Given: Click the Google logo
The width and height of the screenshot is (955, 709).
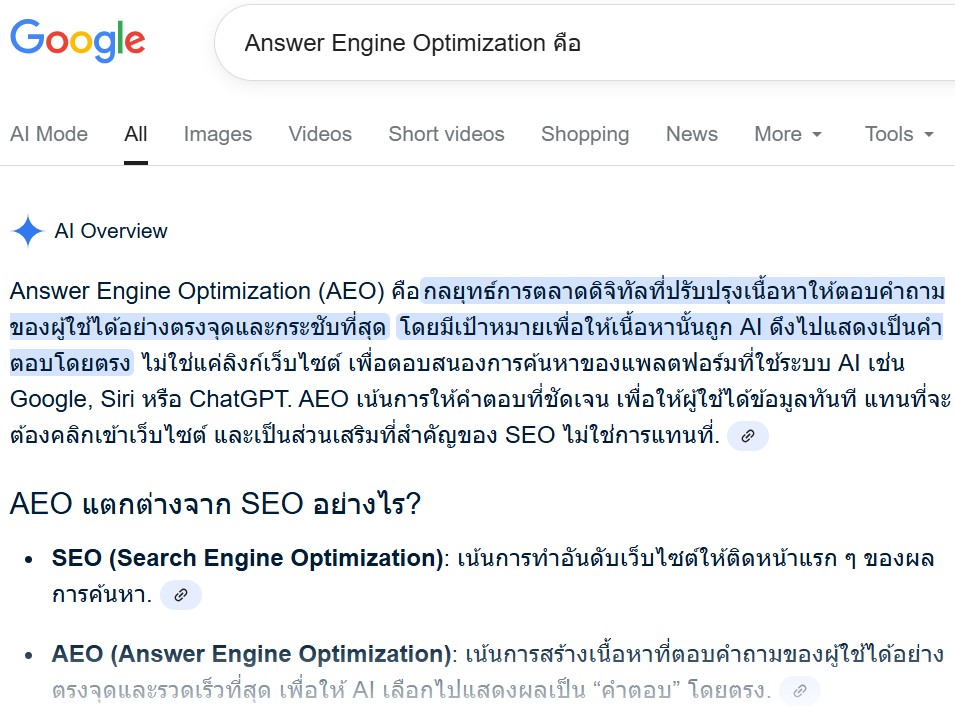Looking at the screenshot, I should [77, 40].
